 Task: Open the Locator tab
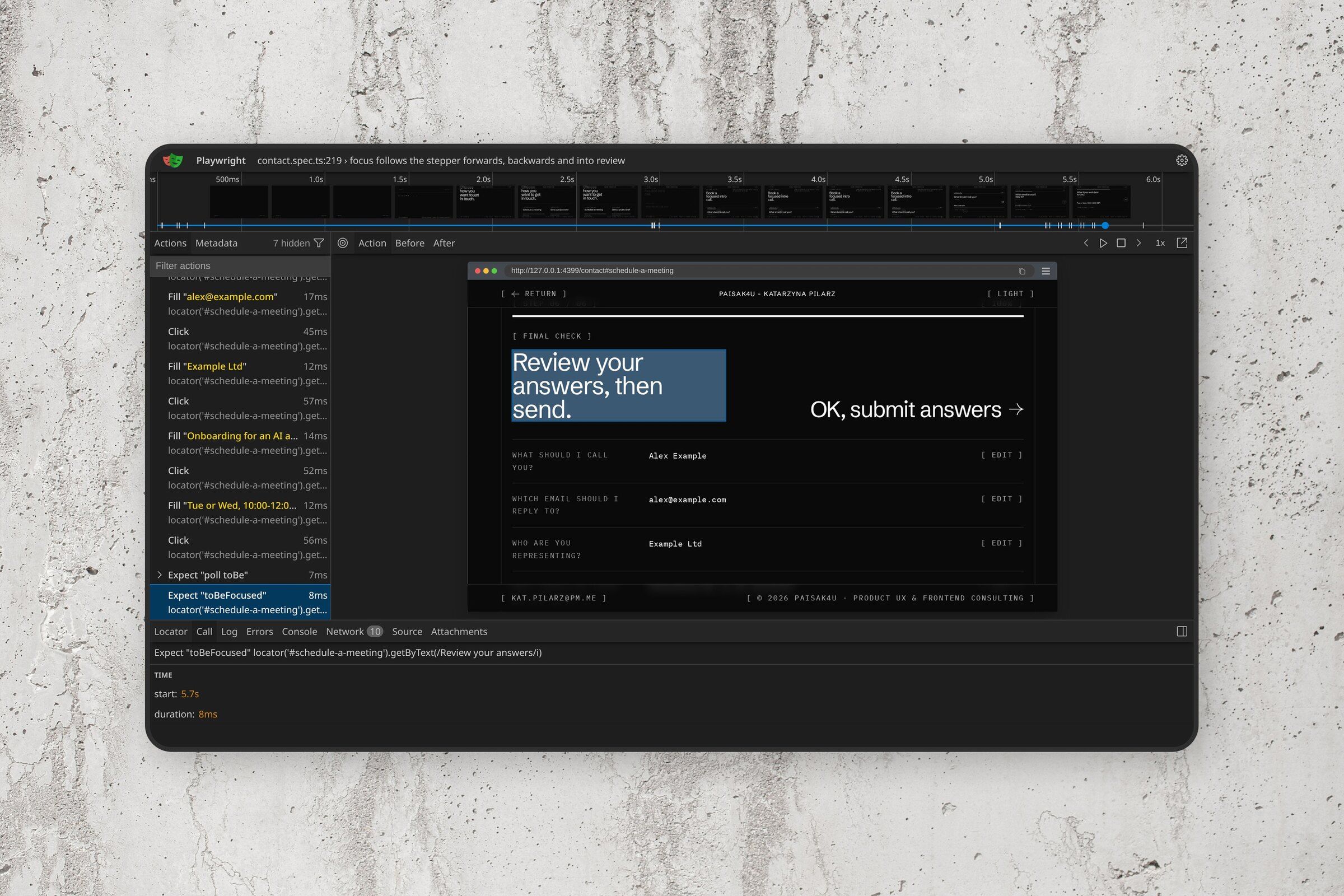[170, 632]
